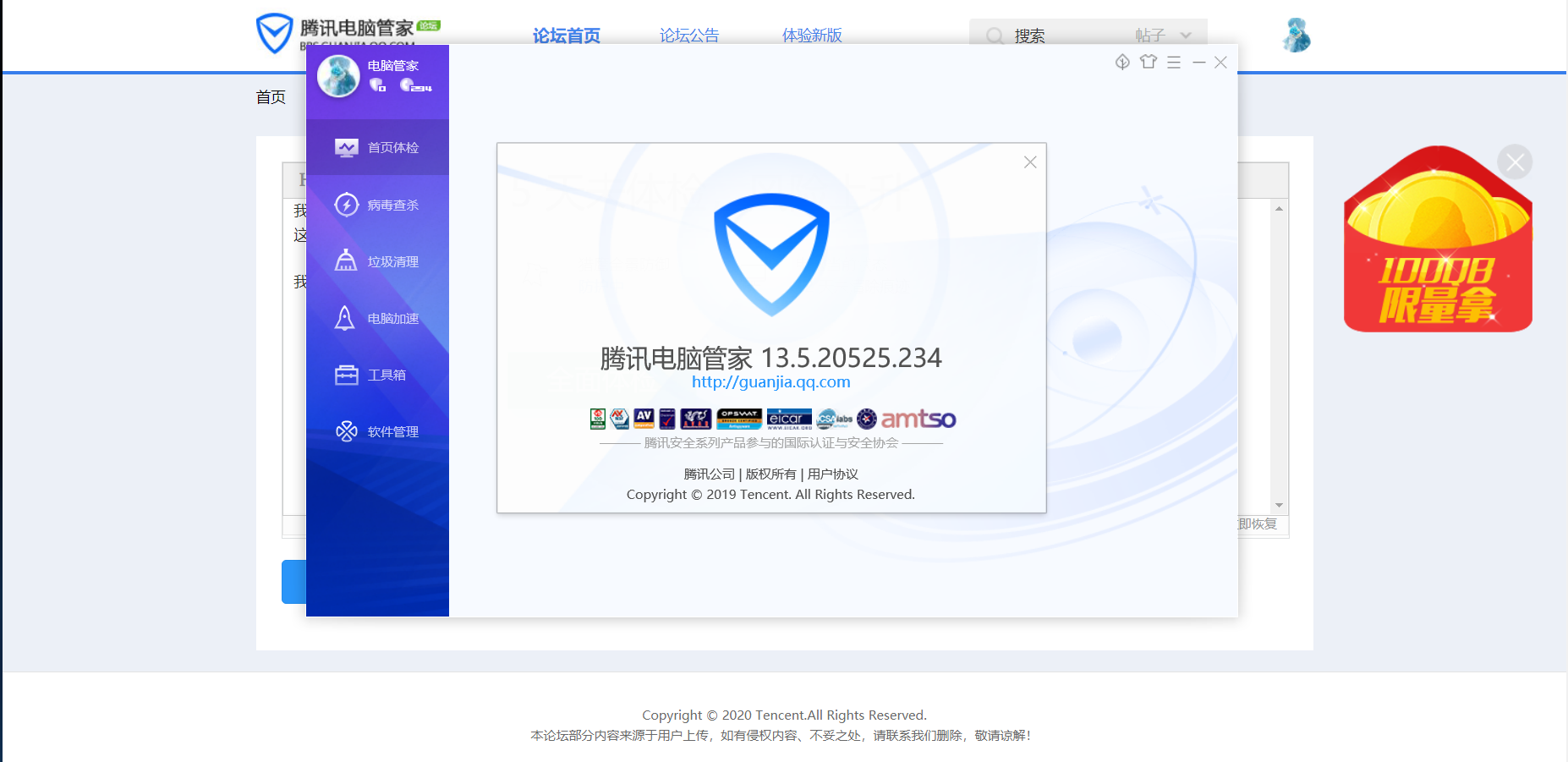Open 论坛公告 forum announcements tab
Screen dimensions: 1568x762
pyautogui.click(x=689, y=36)
